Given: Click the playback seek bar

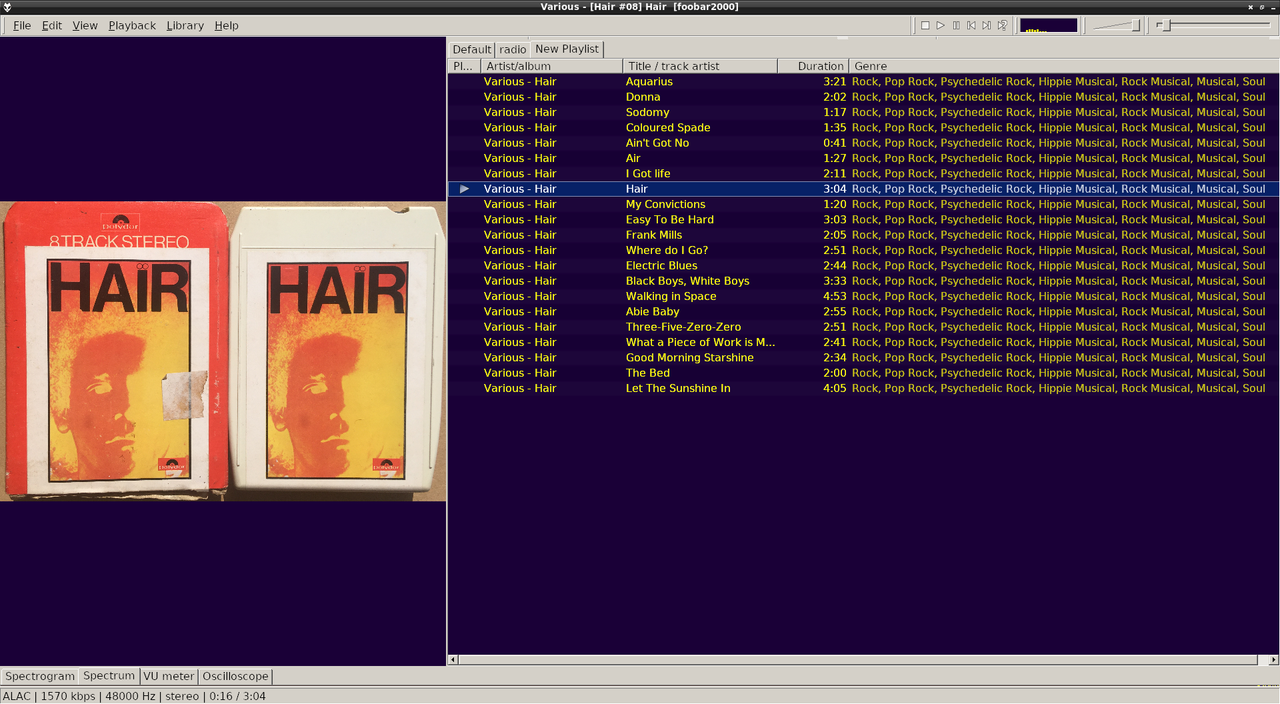Looking at the screenshot, I should 1212,25.
